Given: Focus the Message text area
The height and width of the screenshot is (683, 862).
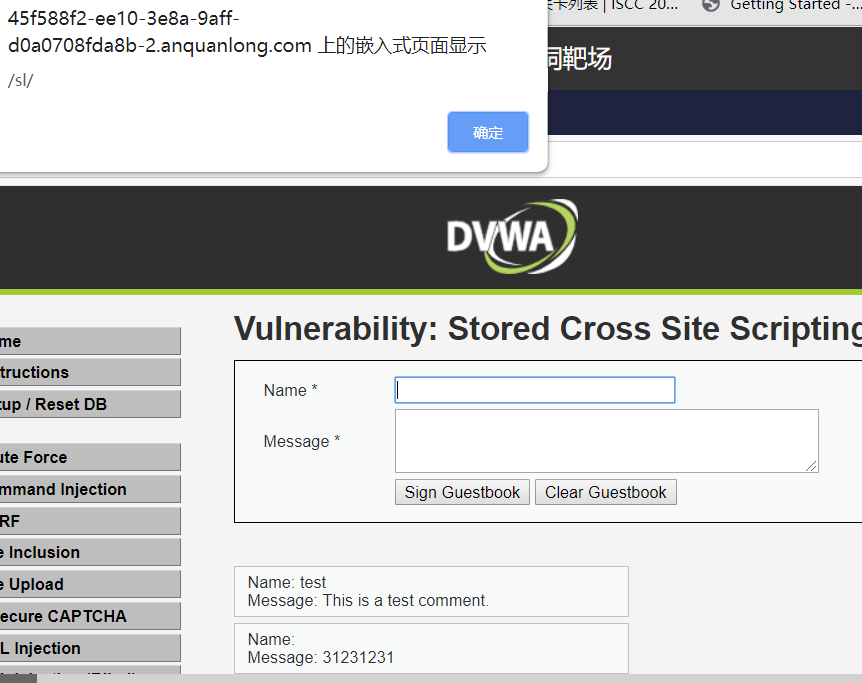Looking at the screenshot, I should 606,441.
